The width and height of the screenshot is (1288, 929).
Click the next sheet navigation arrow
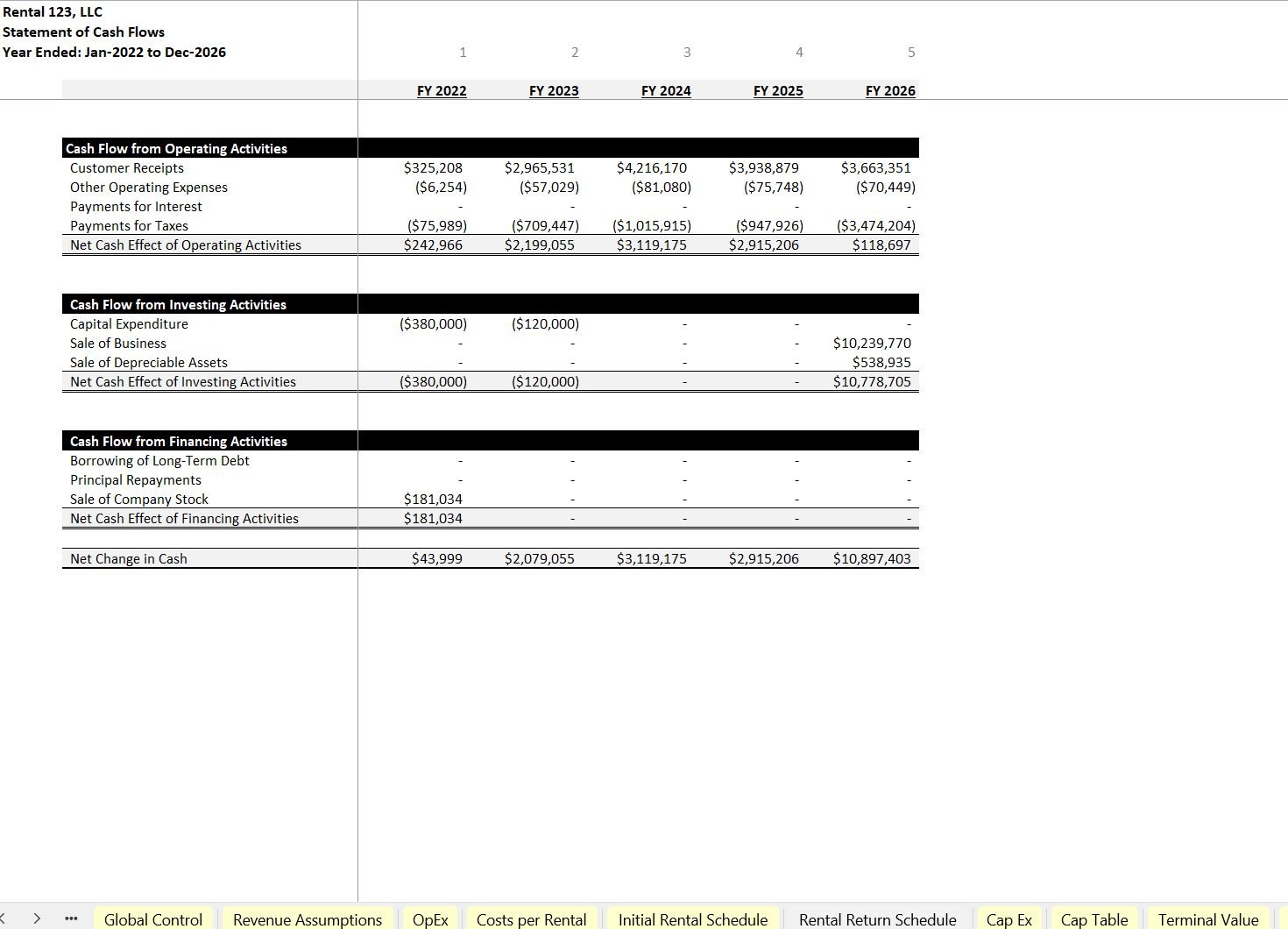point(37,918)
